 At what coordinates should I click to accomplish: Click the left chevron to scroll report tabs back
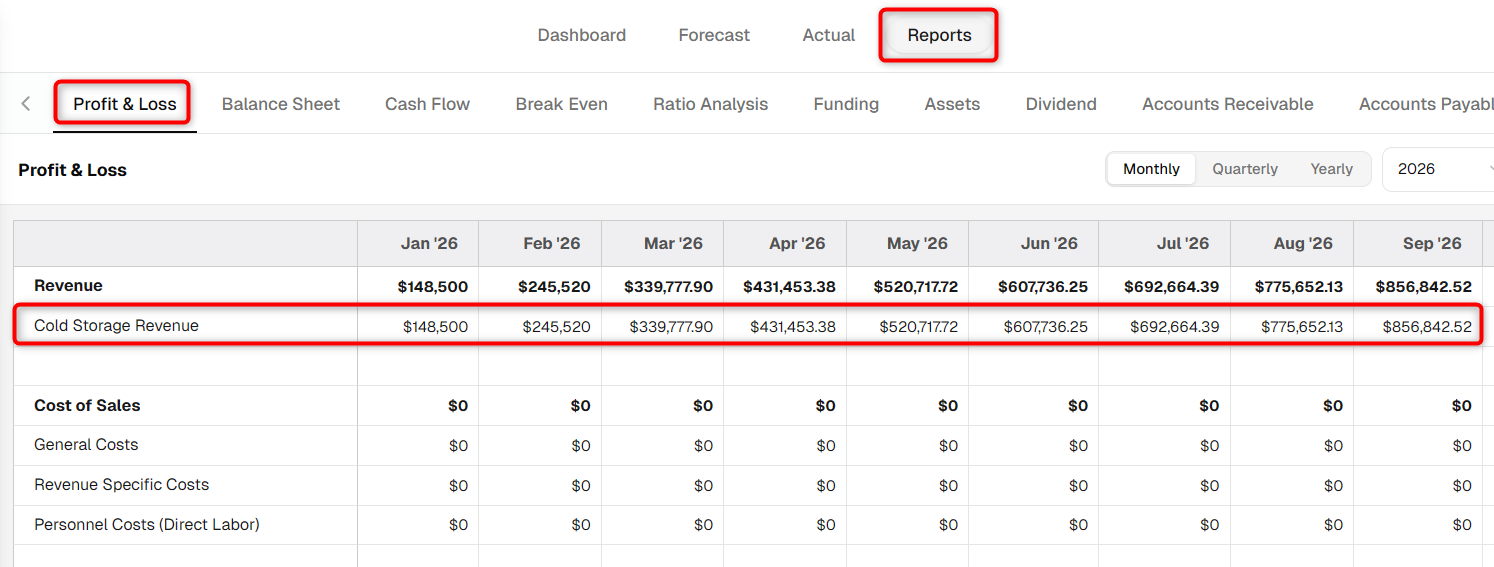26,104
